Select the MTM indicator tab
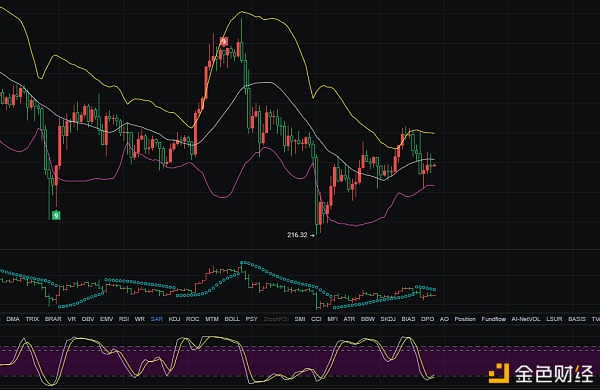 (x=212, y=319)
